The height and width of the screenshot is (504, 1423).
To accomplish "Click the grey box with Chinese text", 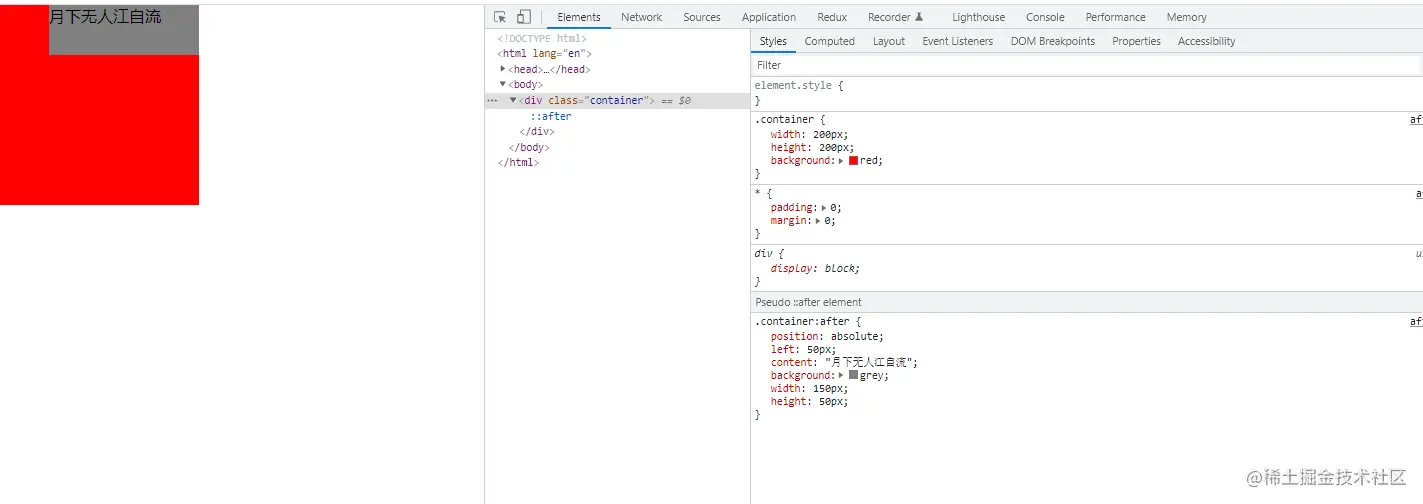I will pyautogui.click(x=124, y=30).
